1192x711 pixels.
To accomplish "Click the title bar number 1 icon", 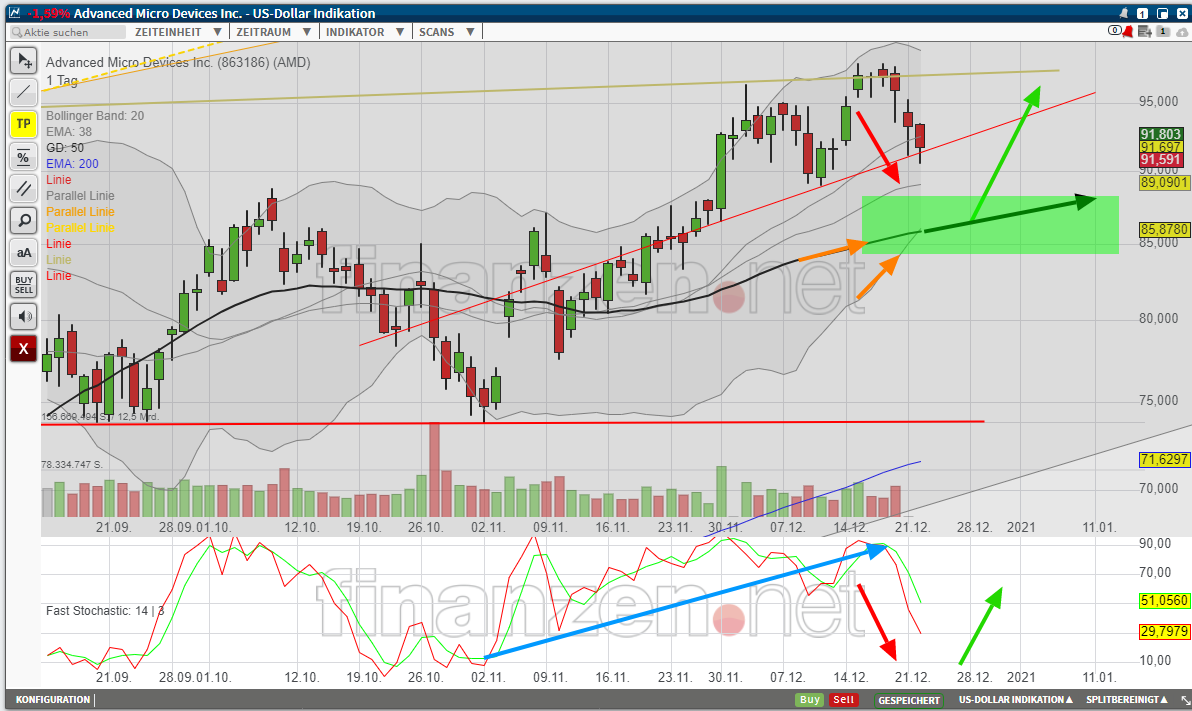I will (x=1142, y=13).
